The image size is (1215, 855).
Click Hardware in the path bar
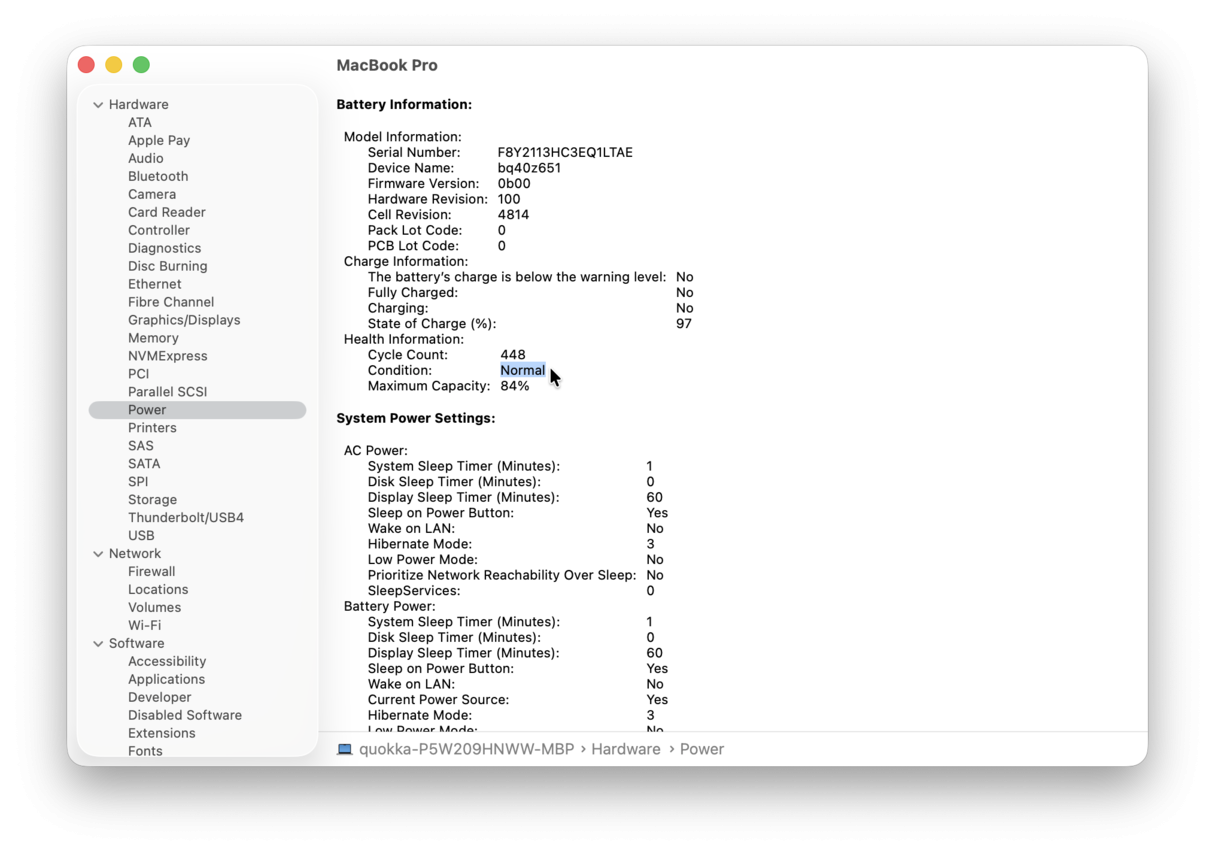point(625,749)
